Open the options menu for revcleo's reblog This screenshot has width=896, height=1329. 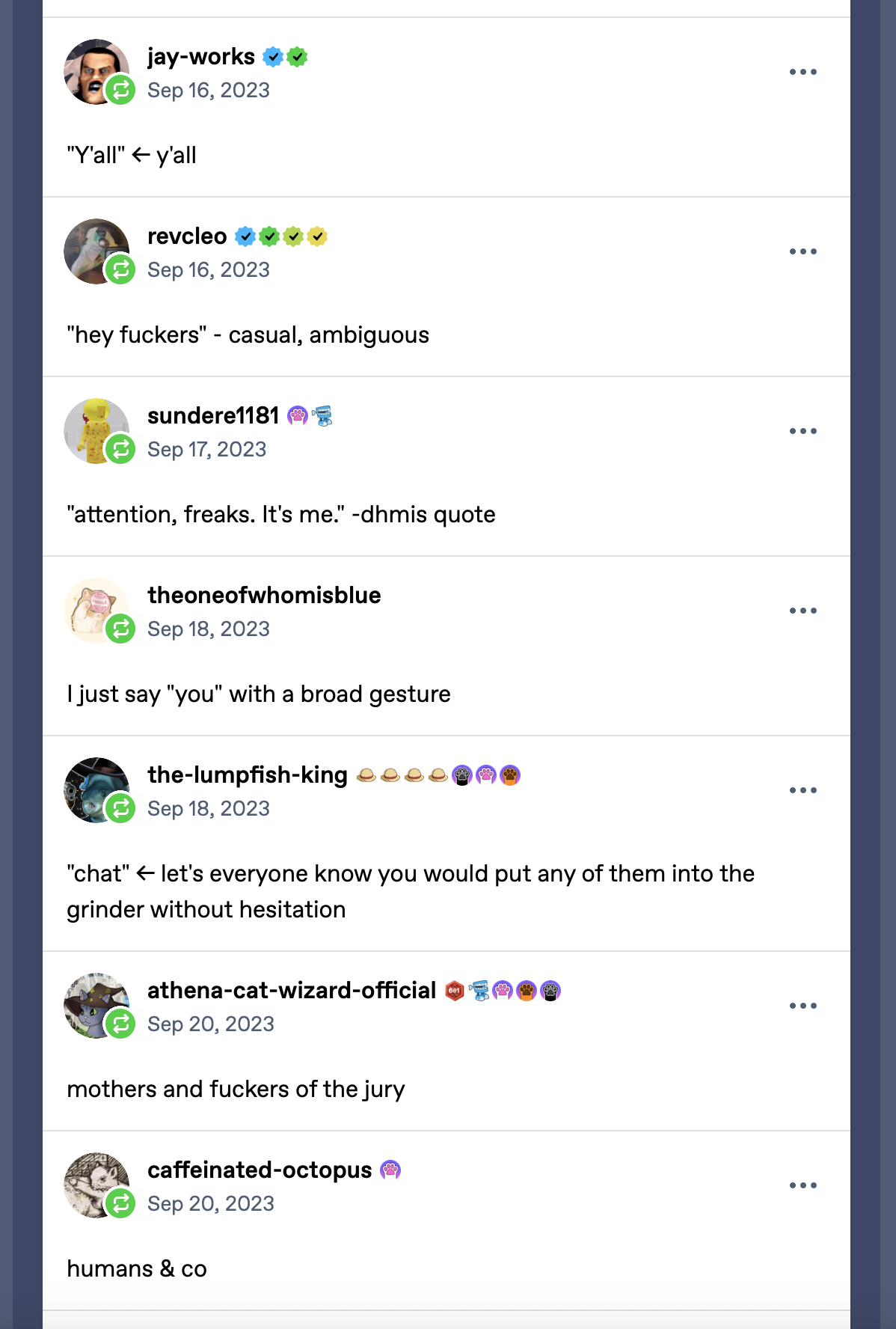coord(803,251)
